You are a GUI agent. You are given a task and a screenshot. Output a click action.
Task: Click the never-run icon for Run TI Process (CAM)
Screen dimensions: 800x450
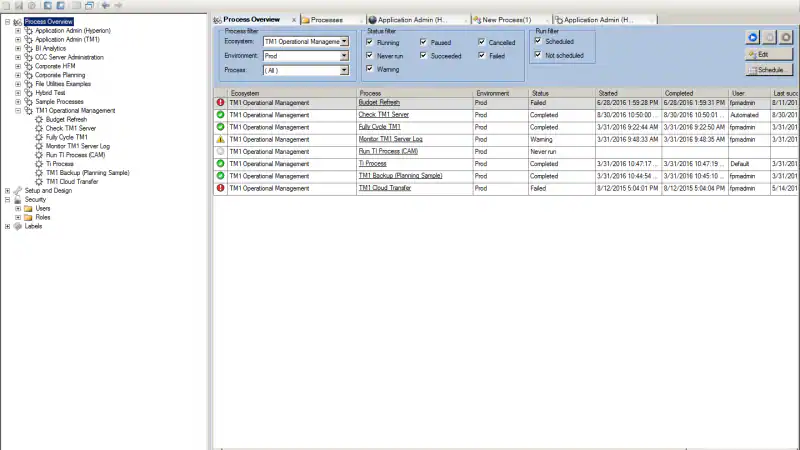[x=220, y=152]
